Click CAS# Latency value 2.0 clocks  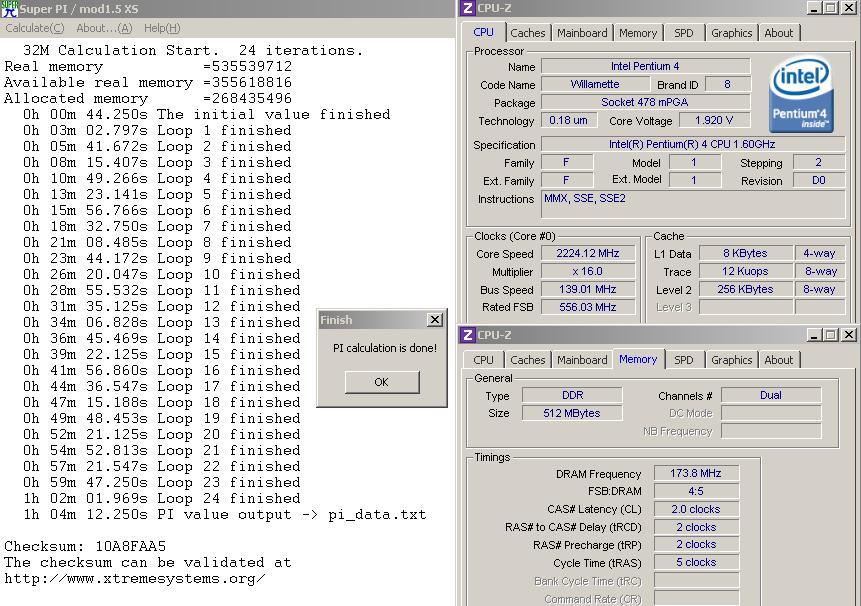coord(696,509)
